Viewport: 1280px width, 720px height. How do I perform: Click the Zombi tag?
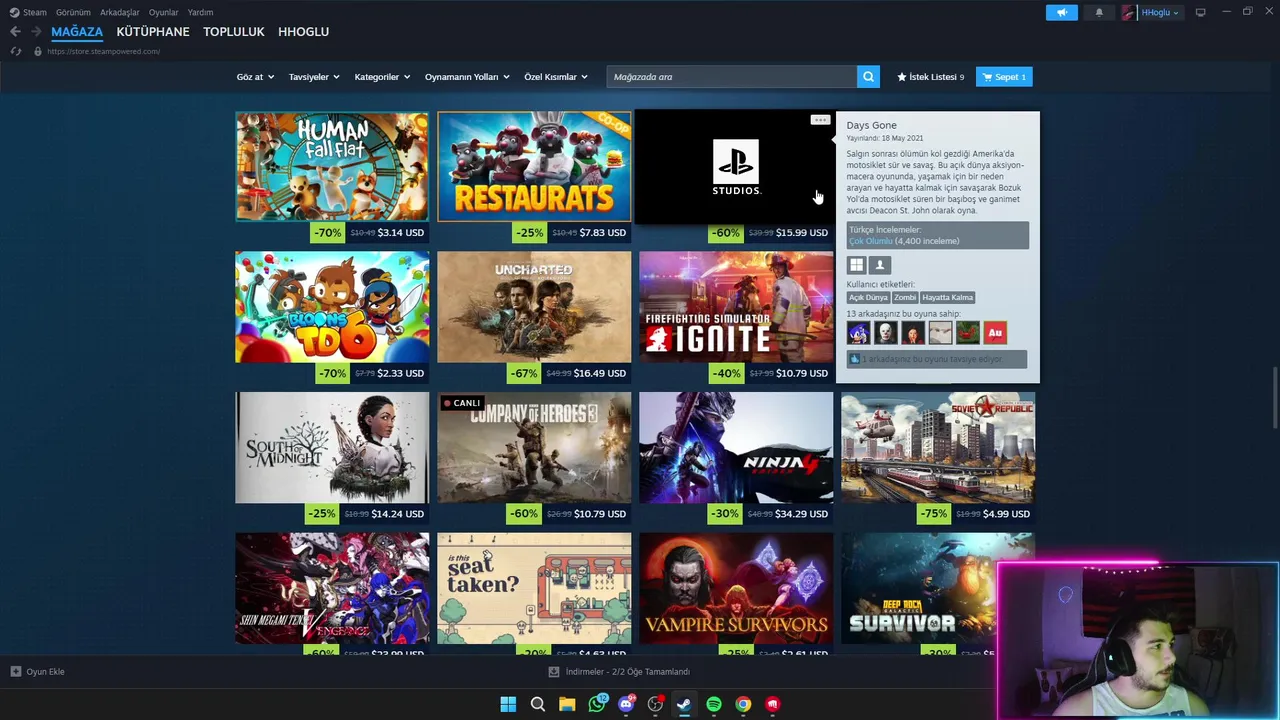point(905,297)
